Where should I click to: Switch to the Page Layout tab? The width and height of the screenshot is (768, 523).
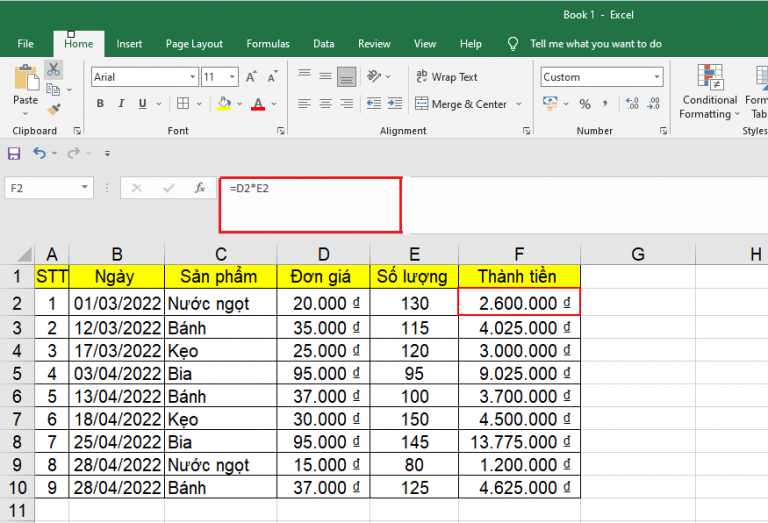(x=194, y=44)
